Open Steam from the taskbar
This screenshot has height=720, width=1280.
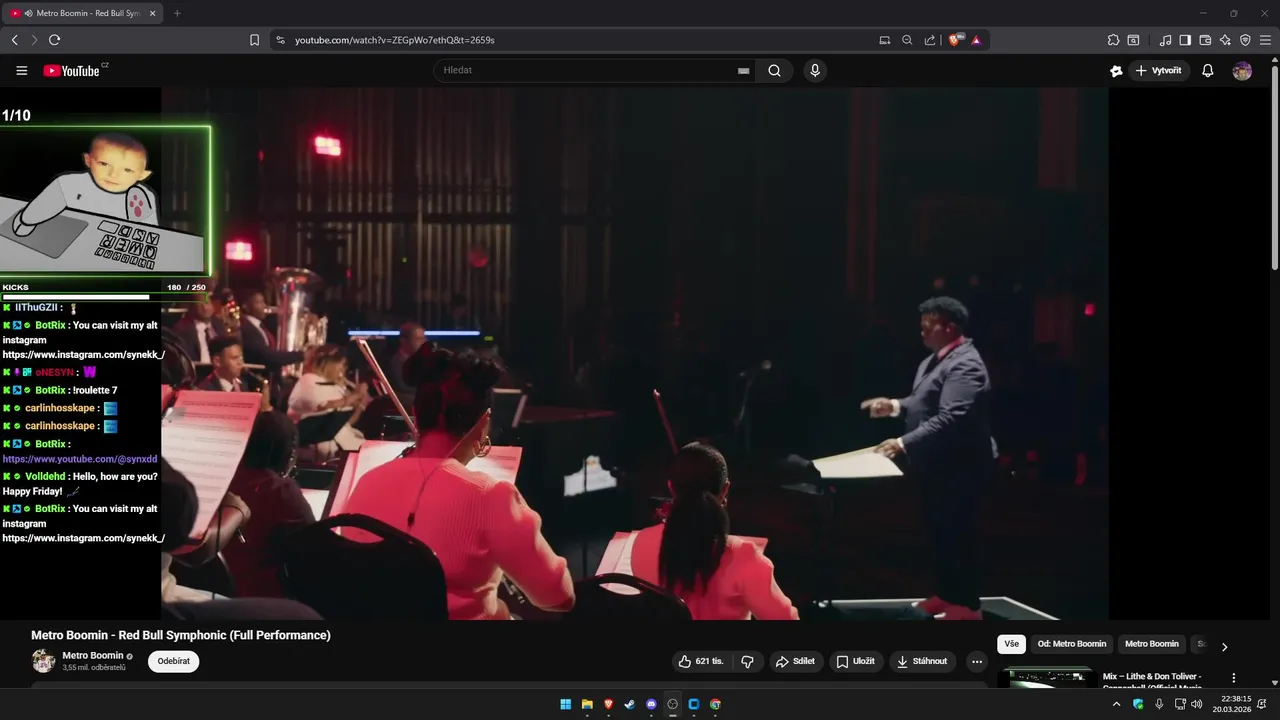click(629, 704)
